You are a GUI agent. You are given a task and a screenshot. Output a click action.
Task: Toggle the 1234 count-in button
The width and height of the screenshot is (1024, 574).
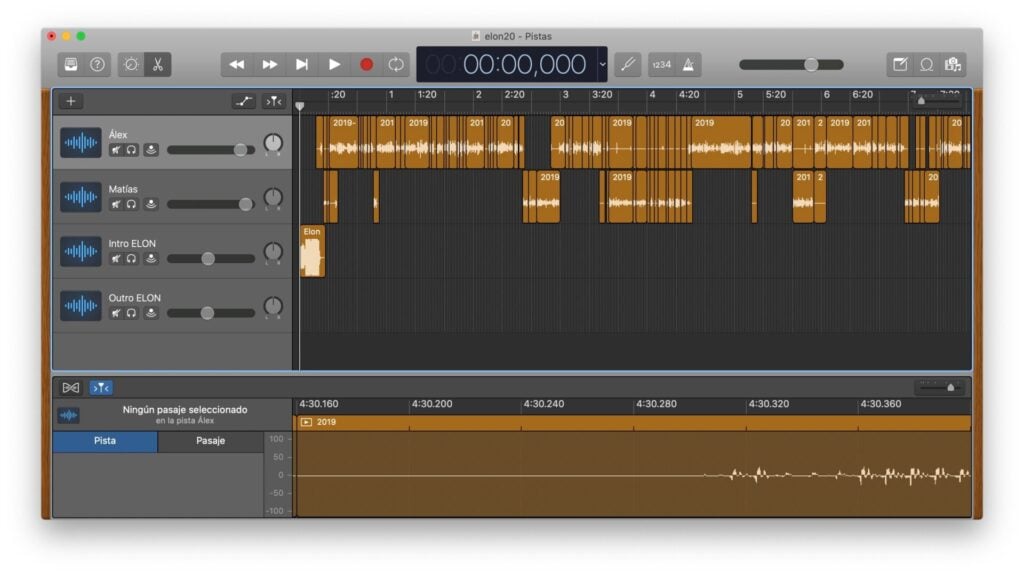662,64
